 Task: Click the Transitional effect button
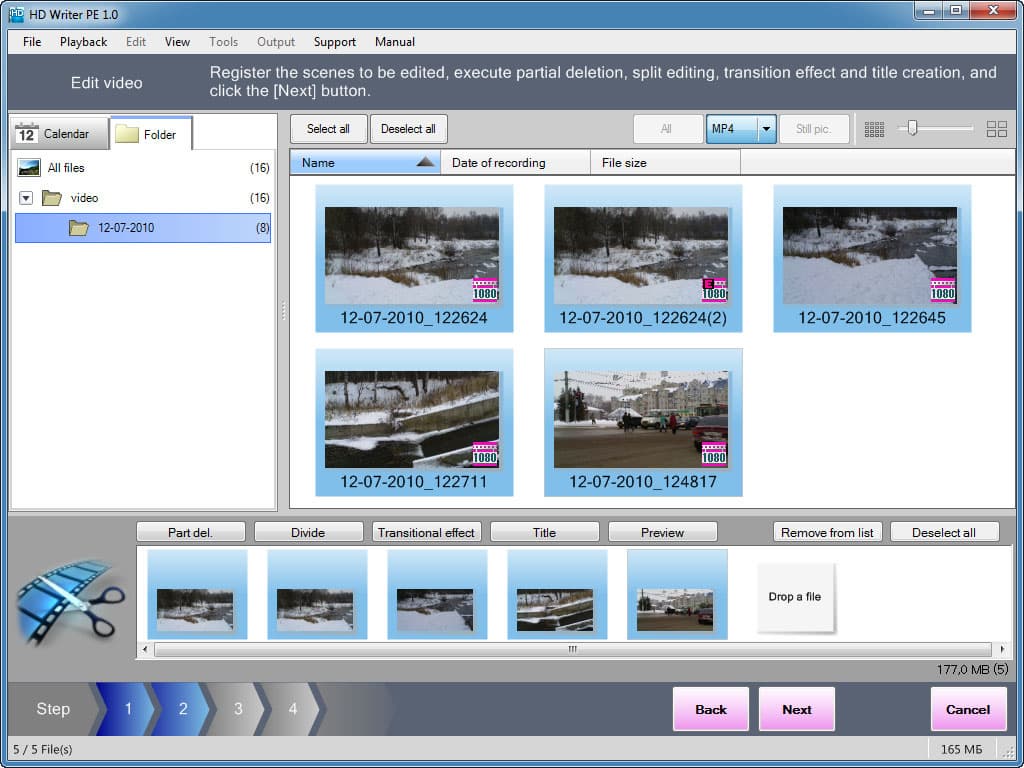tap(426, 532)
